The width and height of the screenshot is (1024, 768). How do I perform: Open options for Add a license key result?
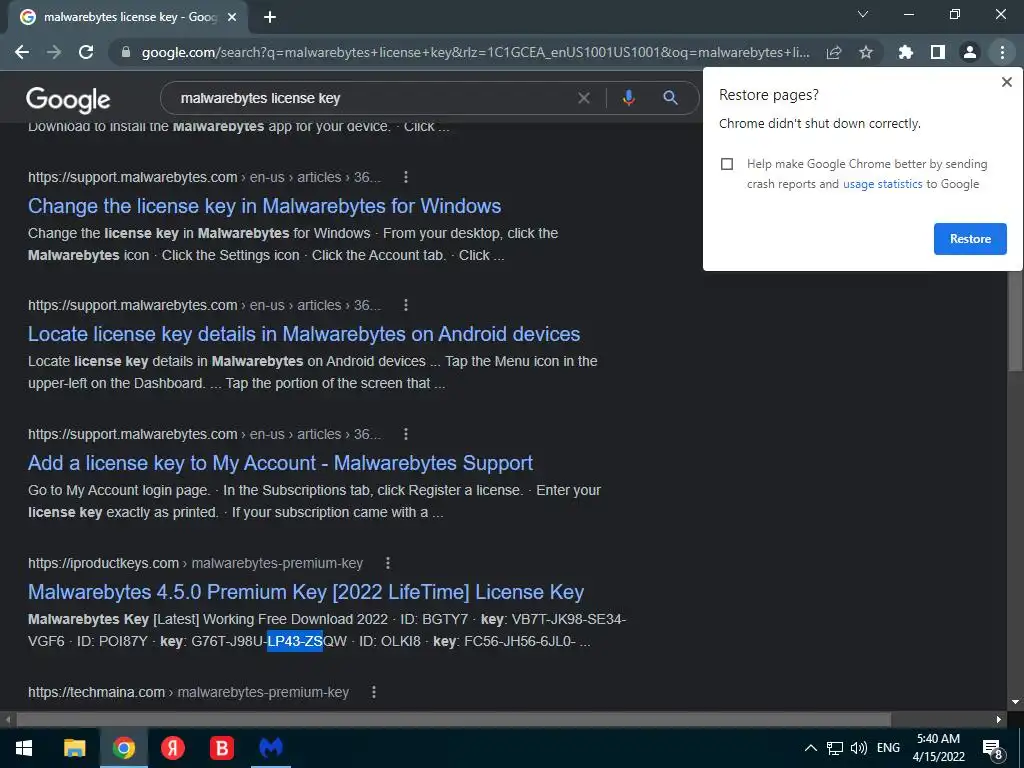[406, 434]
